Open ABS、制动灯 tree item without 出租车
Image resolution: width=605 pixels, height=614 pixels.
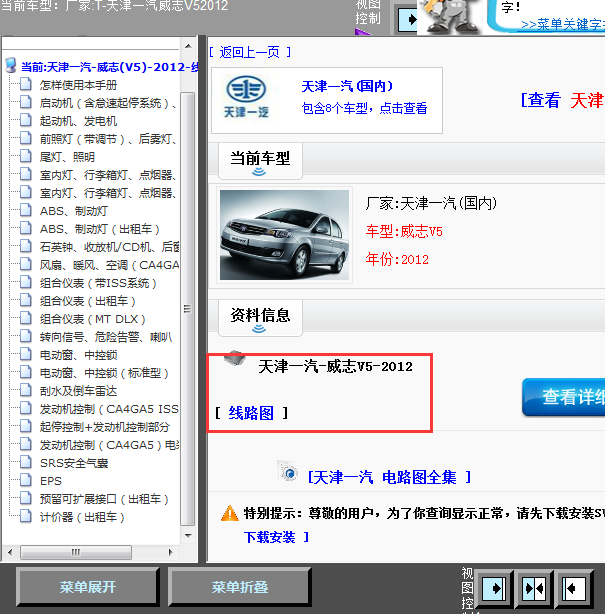[74, 211]
